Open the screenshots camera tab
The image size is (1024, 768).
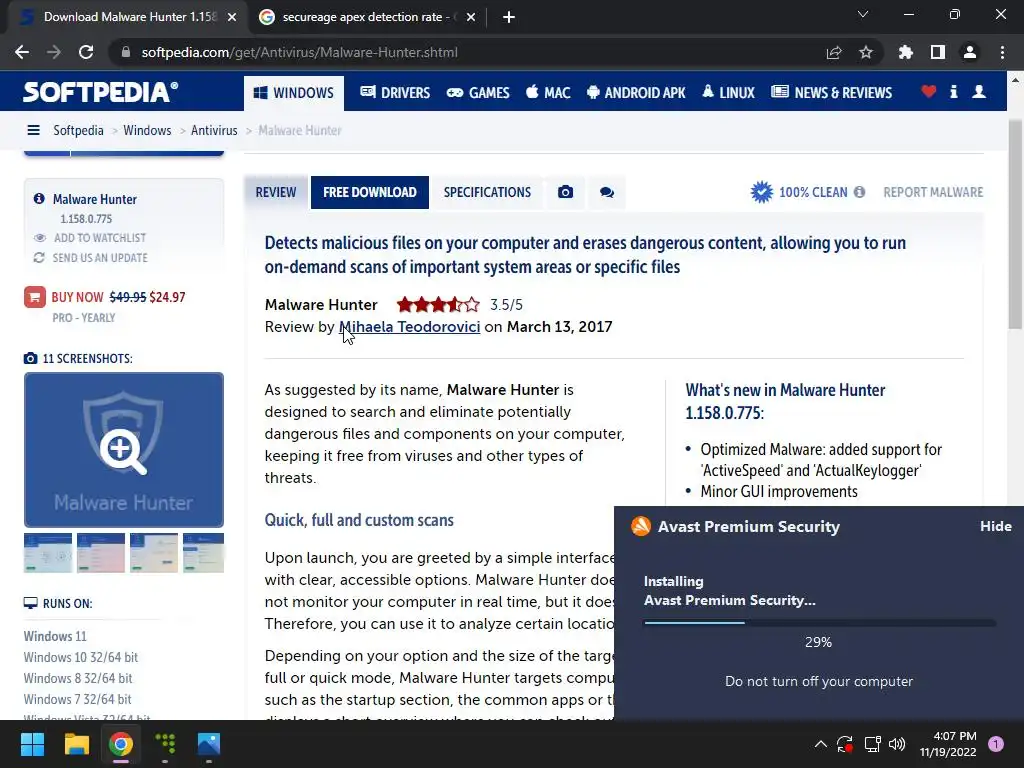click(566, 192)
